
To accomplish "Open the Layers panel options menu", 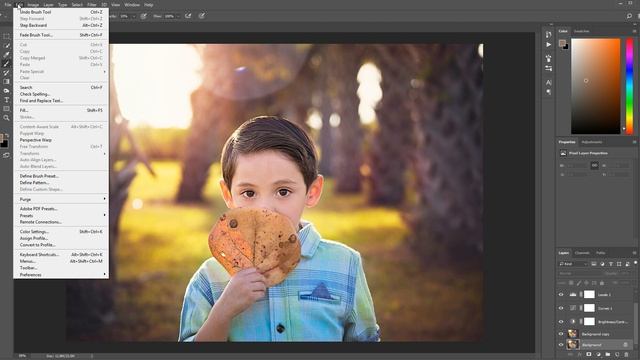I will (635, 253).
